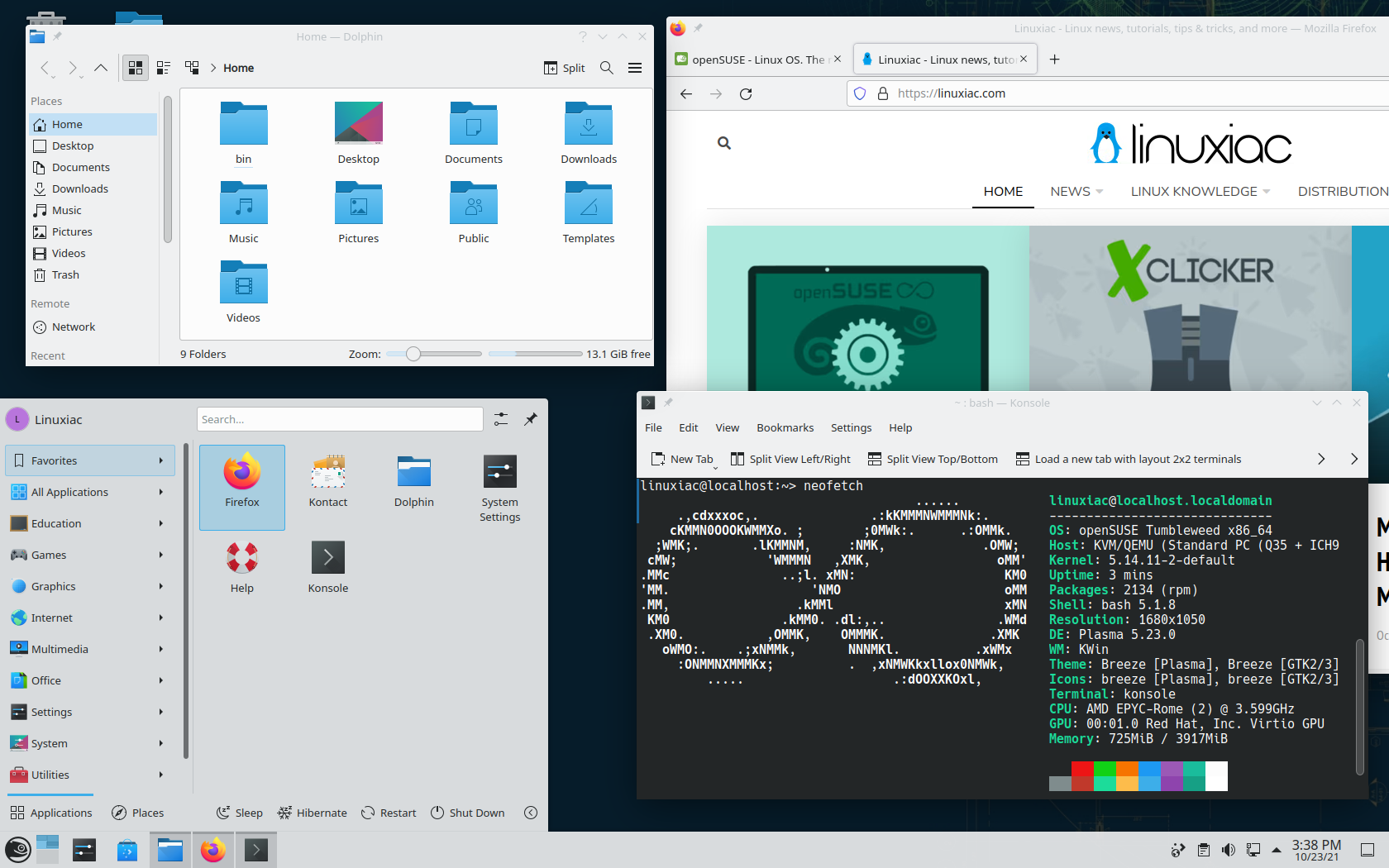The height and width of the screenshot is (868, 1389).
Task: Open search on the linuxiac website
Action: [724, 143]
